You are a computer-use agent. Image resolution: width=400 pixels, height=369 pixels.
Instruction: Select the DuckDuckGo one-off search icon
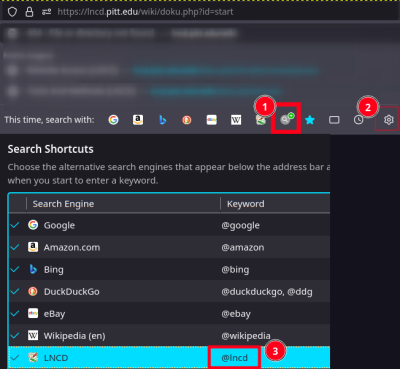tap(187, 120)
